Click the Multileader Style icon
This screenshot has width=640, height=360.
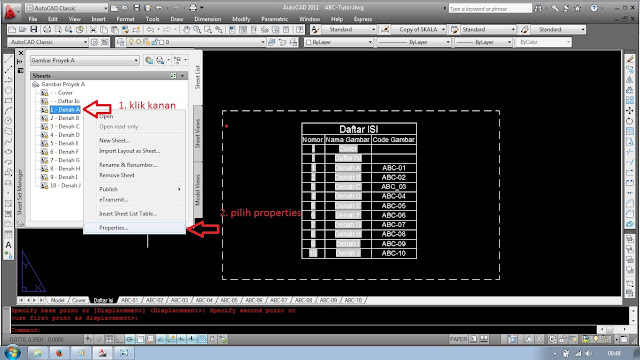click(524, 29)
